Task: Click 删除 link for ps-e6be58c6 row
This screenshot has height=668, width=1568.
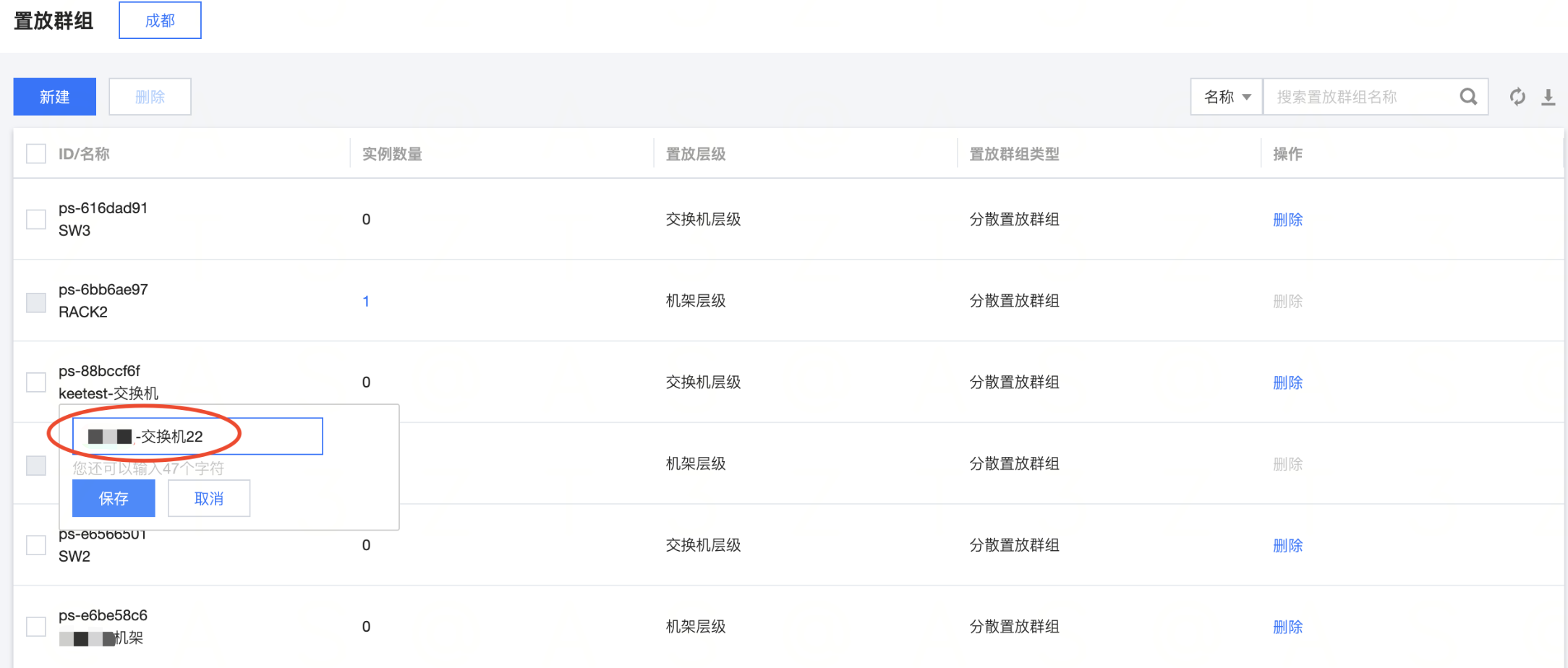Action: (x=1287, y=627)
